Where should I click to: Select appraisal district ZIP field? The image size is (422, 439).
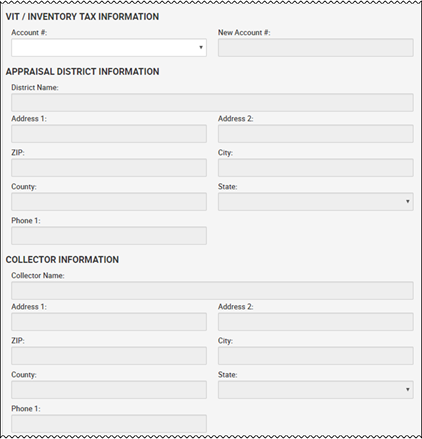[x=109, y=168]
